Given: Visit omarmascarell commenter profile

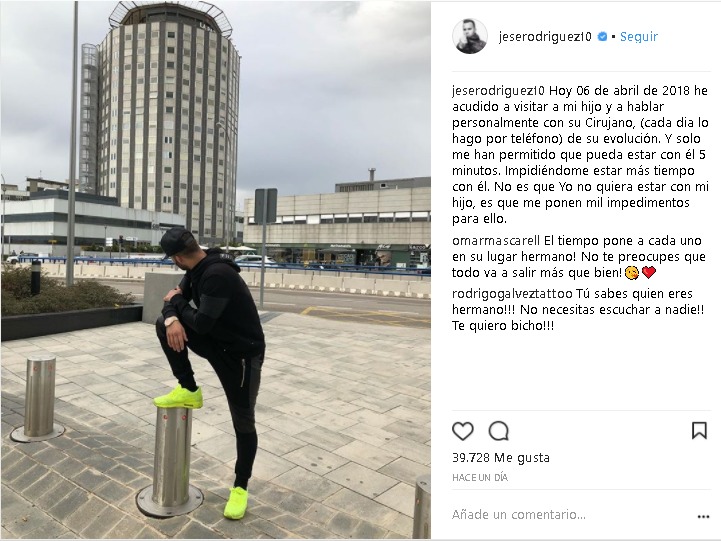Looking at the screenshot, I should pyautogui.click(x=496, y=240).
